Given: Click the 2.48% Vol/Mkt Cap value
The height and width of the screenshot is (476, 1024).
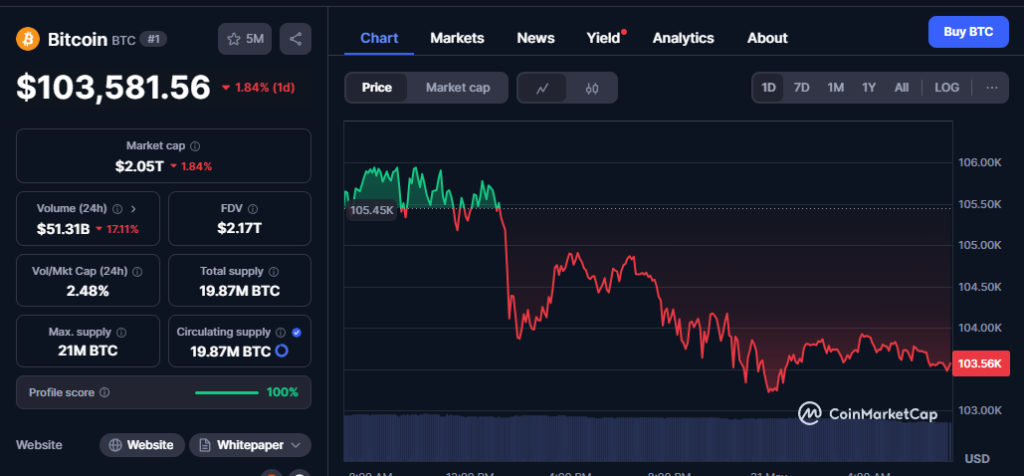Looking at the screenshot, I should coord(88,291).
